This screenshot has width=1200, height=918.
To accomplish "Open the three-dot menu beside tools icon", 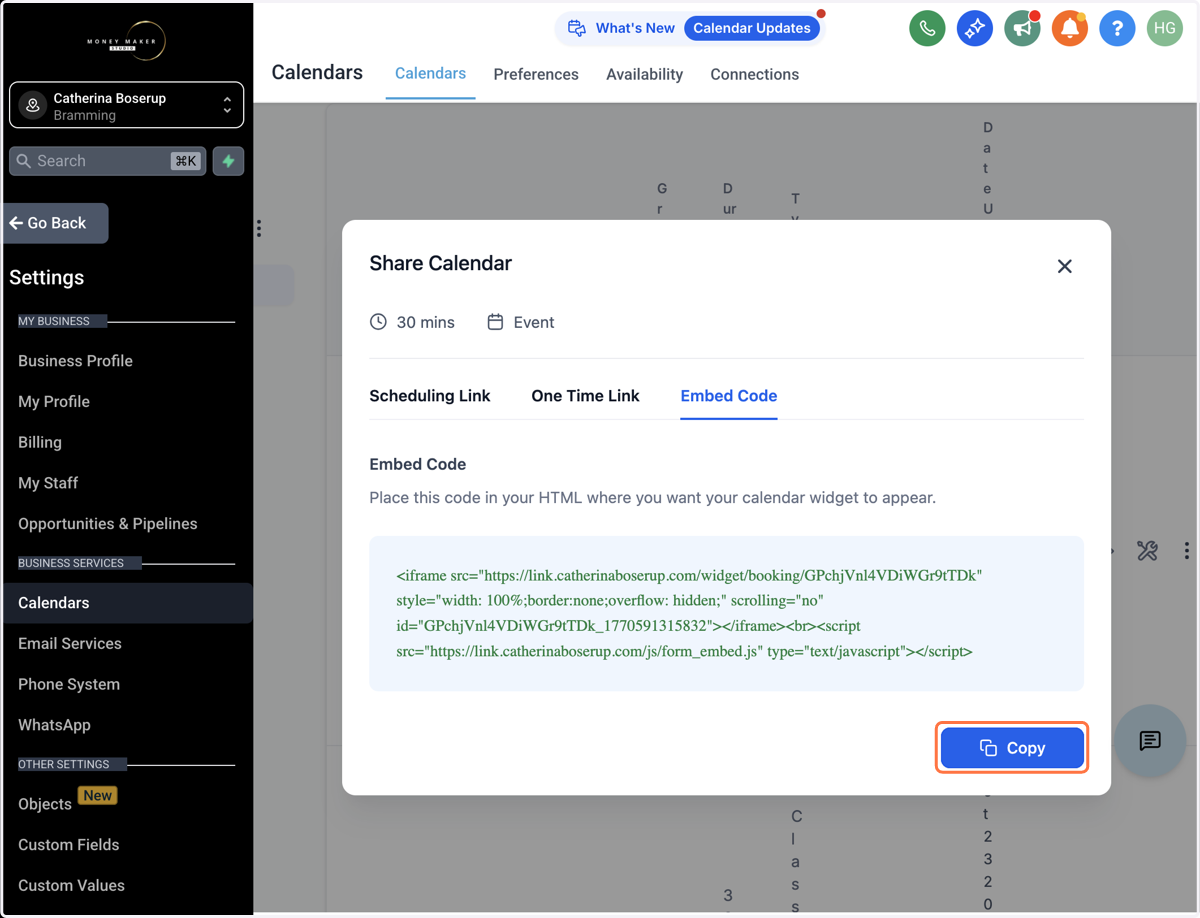I will point(1186,550).
